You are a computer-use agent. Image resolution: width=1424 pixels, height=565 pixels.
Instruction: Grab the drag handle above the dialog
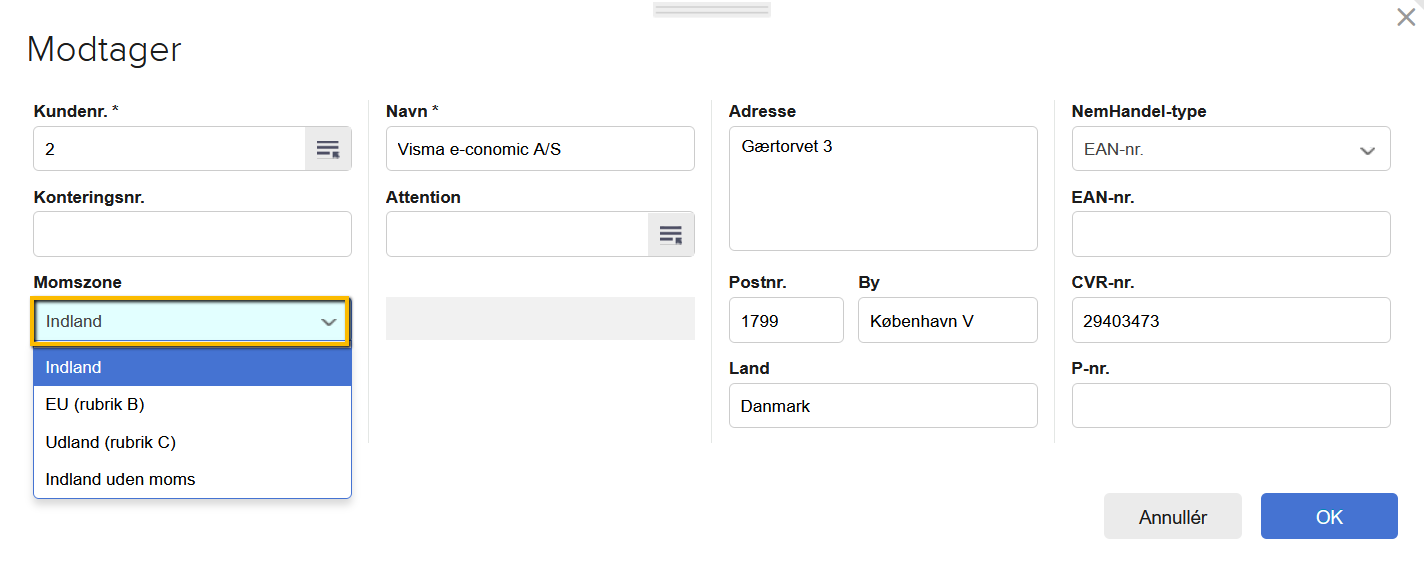coord(711,10)
